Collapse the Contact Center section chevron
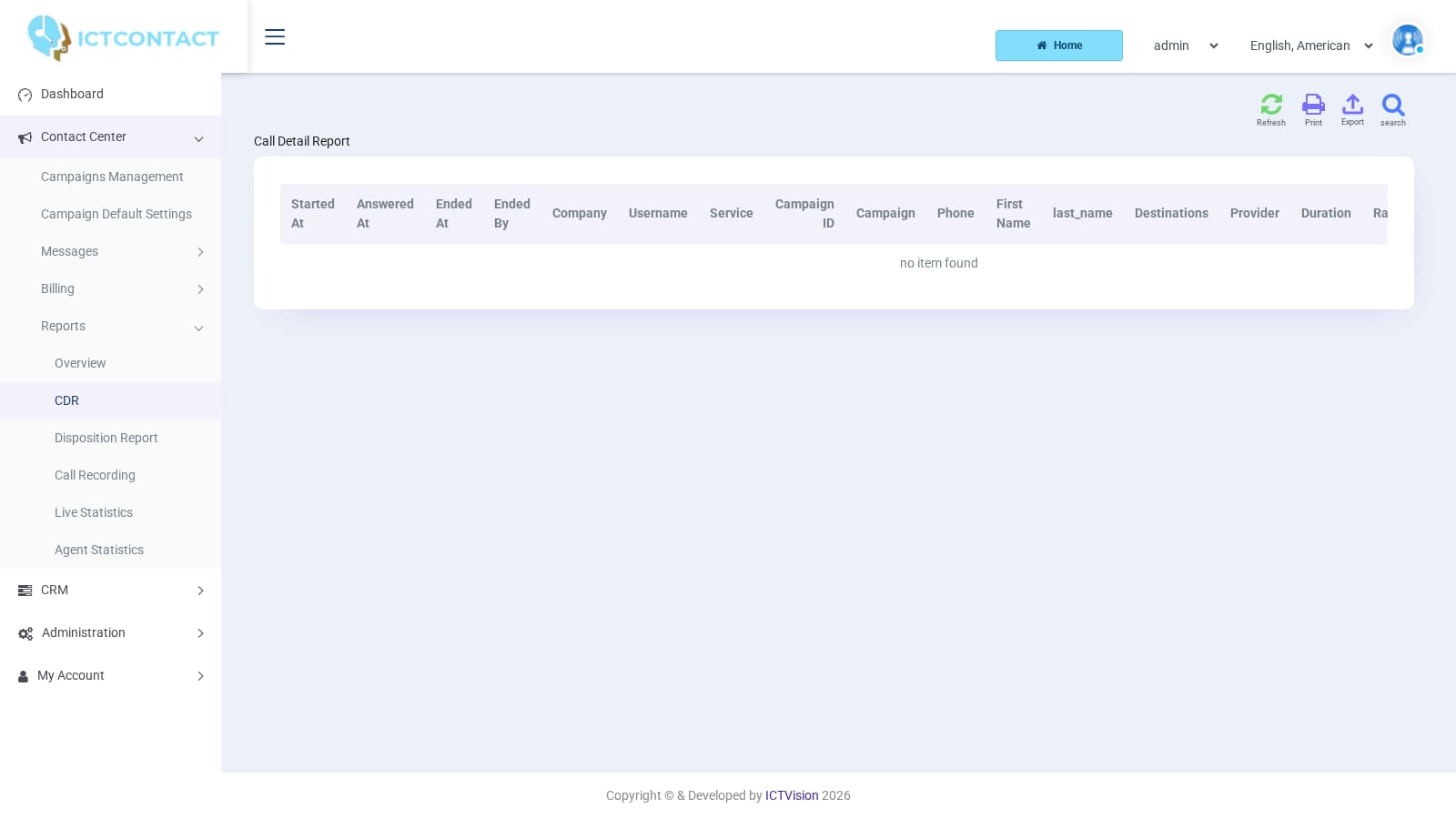This screenshot has height=819, width=1456. [x=198, y=138]
